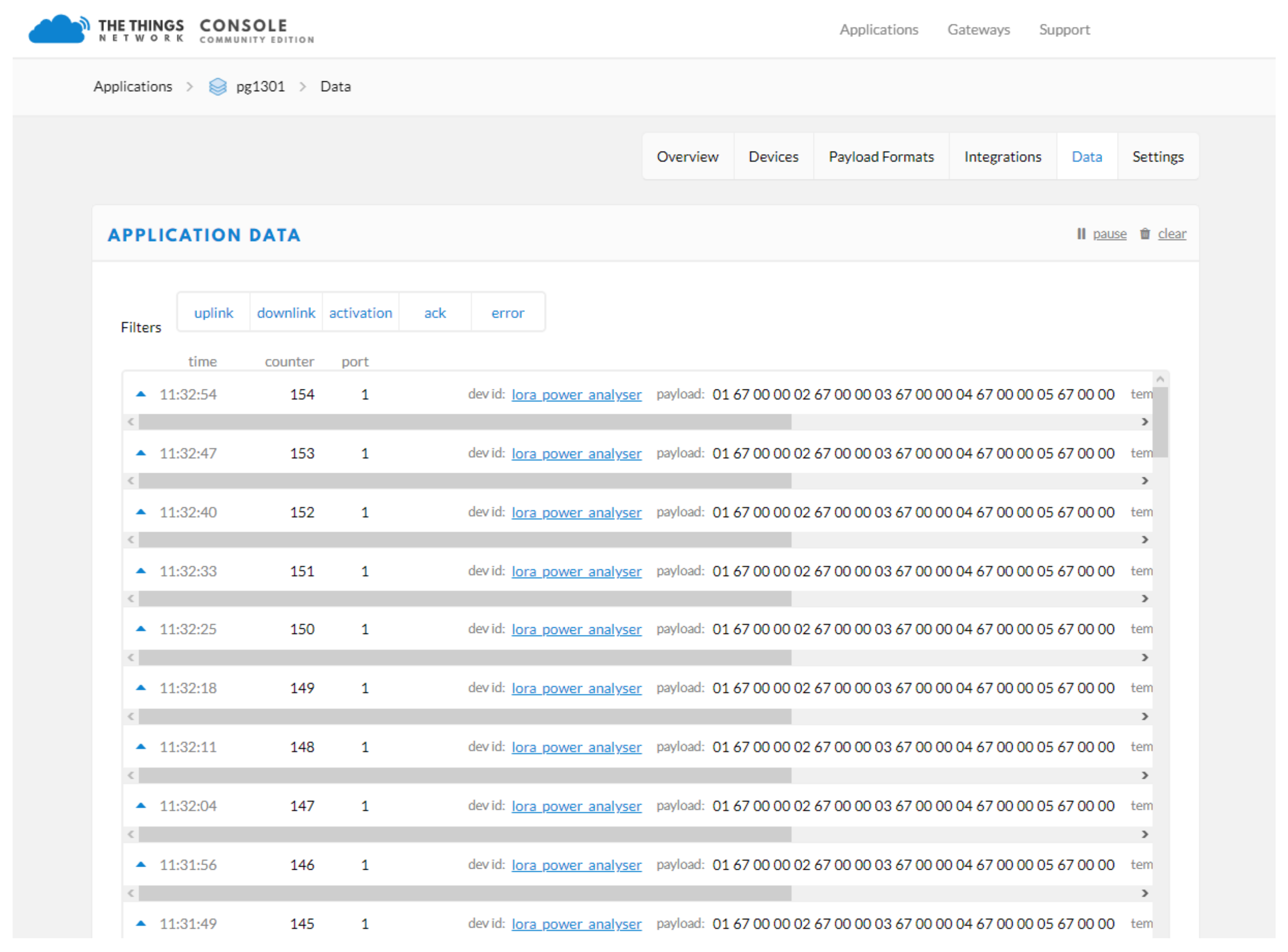Screen dimensions: 1288x952
Task: Expand the 11:32:40 message row
Action: (x=188, y=512)
